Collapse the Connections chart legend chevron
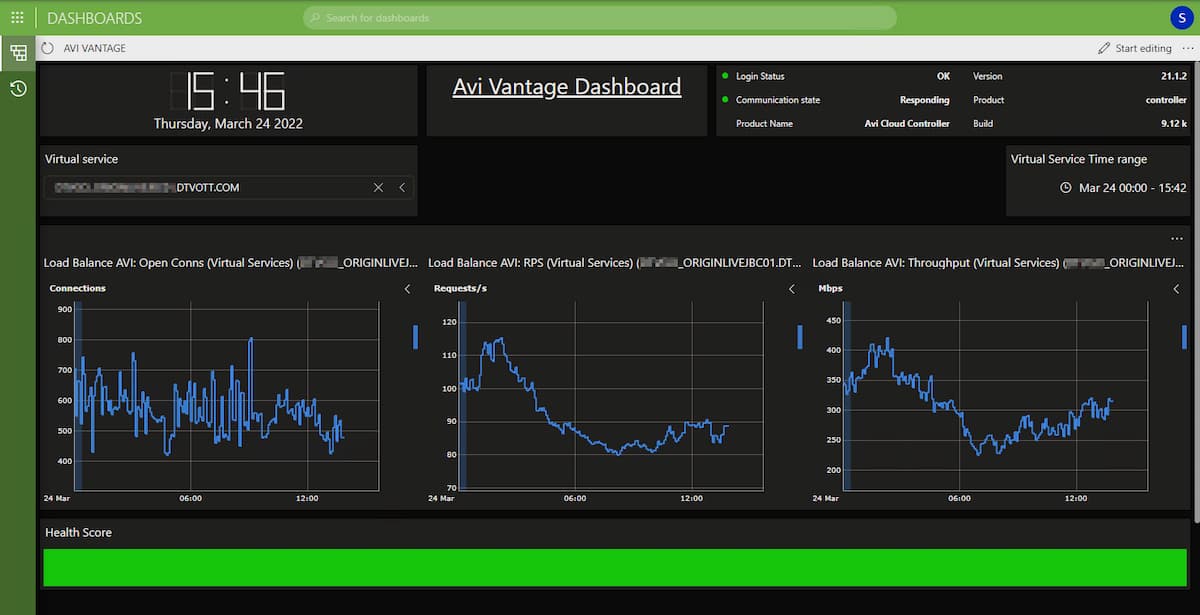 [407, 289]
